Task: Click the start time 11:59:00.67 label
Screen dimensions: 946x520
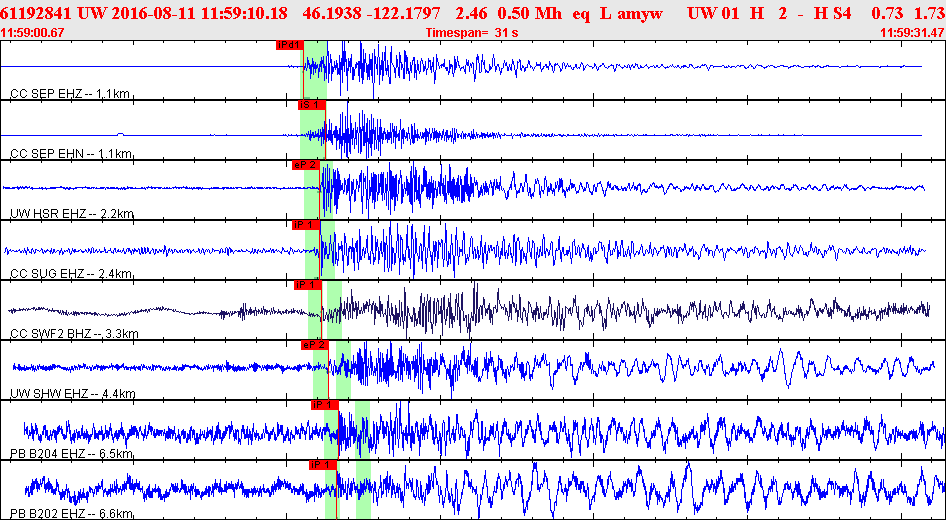Action: (x=33, y=33)
